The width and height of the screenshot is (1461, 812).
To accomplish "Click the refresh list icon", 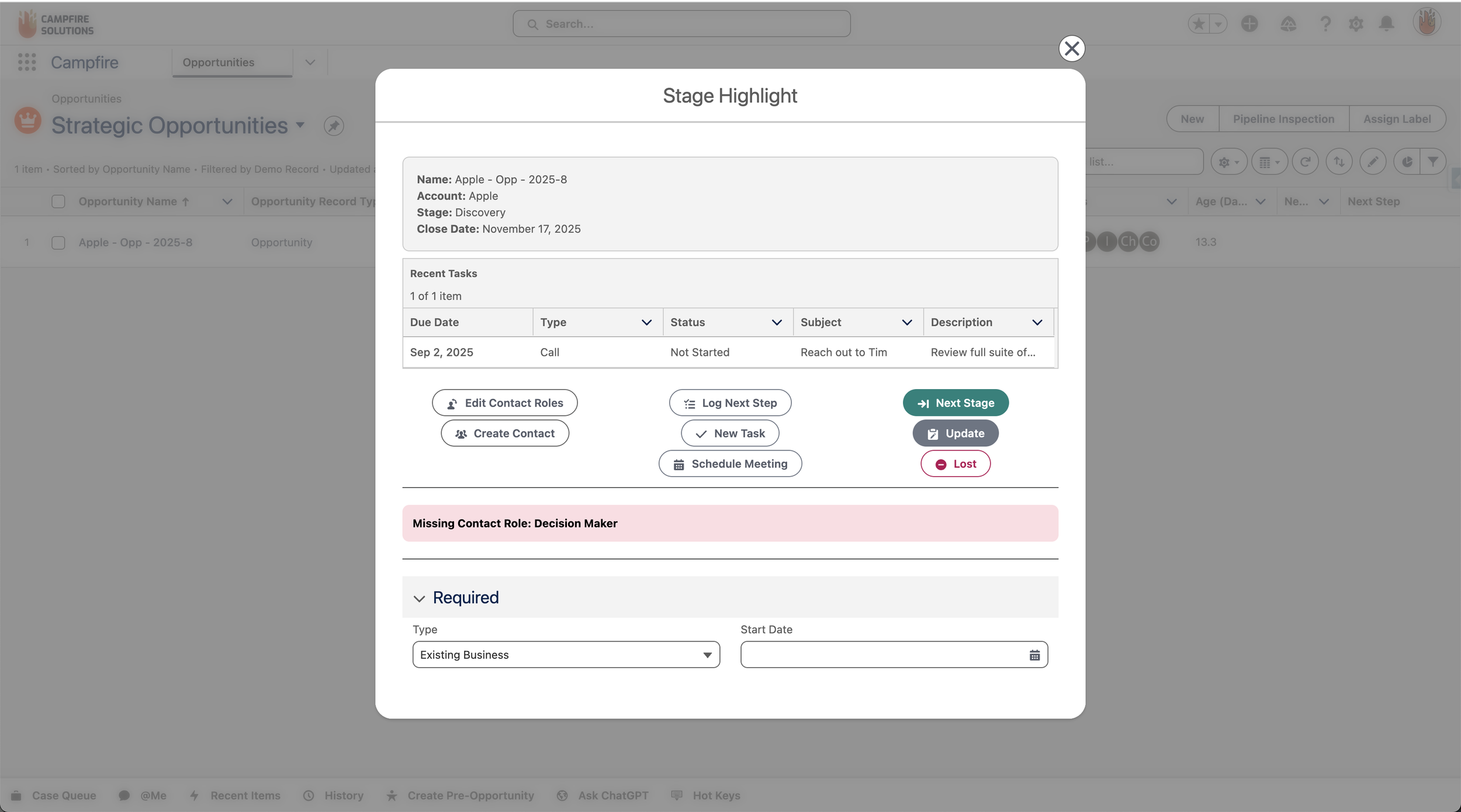I will 1305,162.
